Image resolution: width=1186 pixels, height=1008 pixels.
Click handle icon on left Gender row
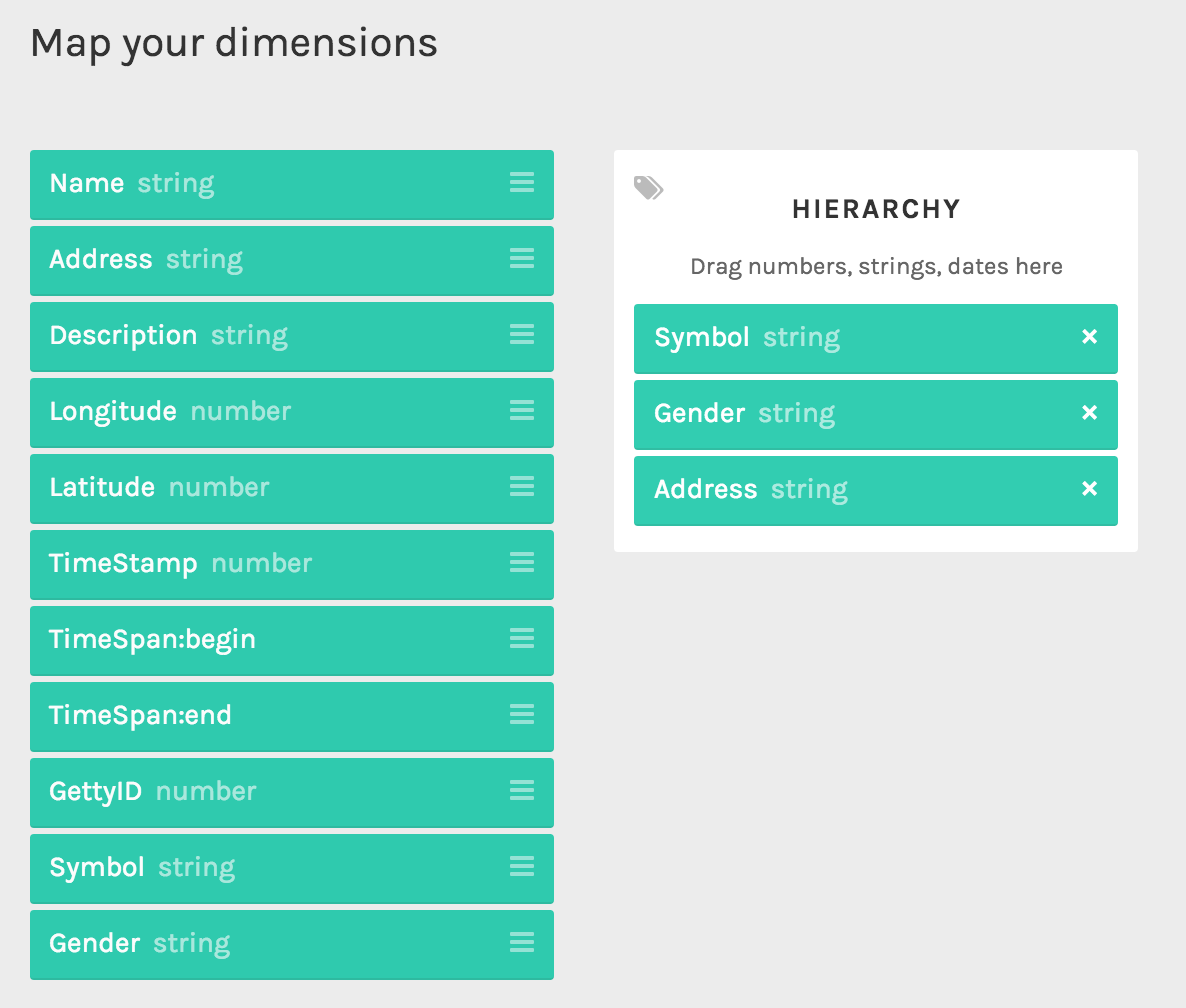click(522, 942)
